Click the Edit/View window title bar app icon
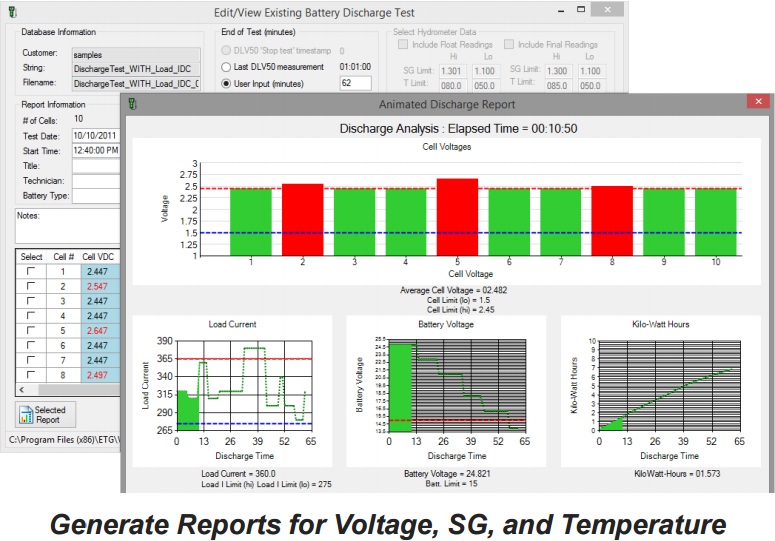Image resolution: width=775 pixels, height=541 pixels. pyautogui.click(x=12, y=11)
